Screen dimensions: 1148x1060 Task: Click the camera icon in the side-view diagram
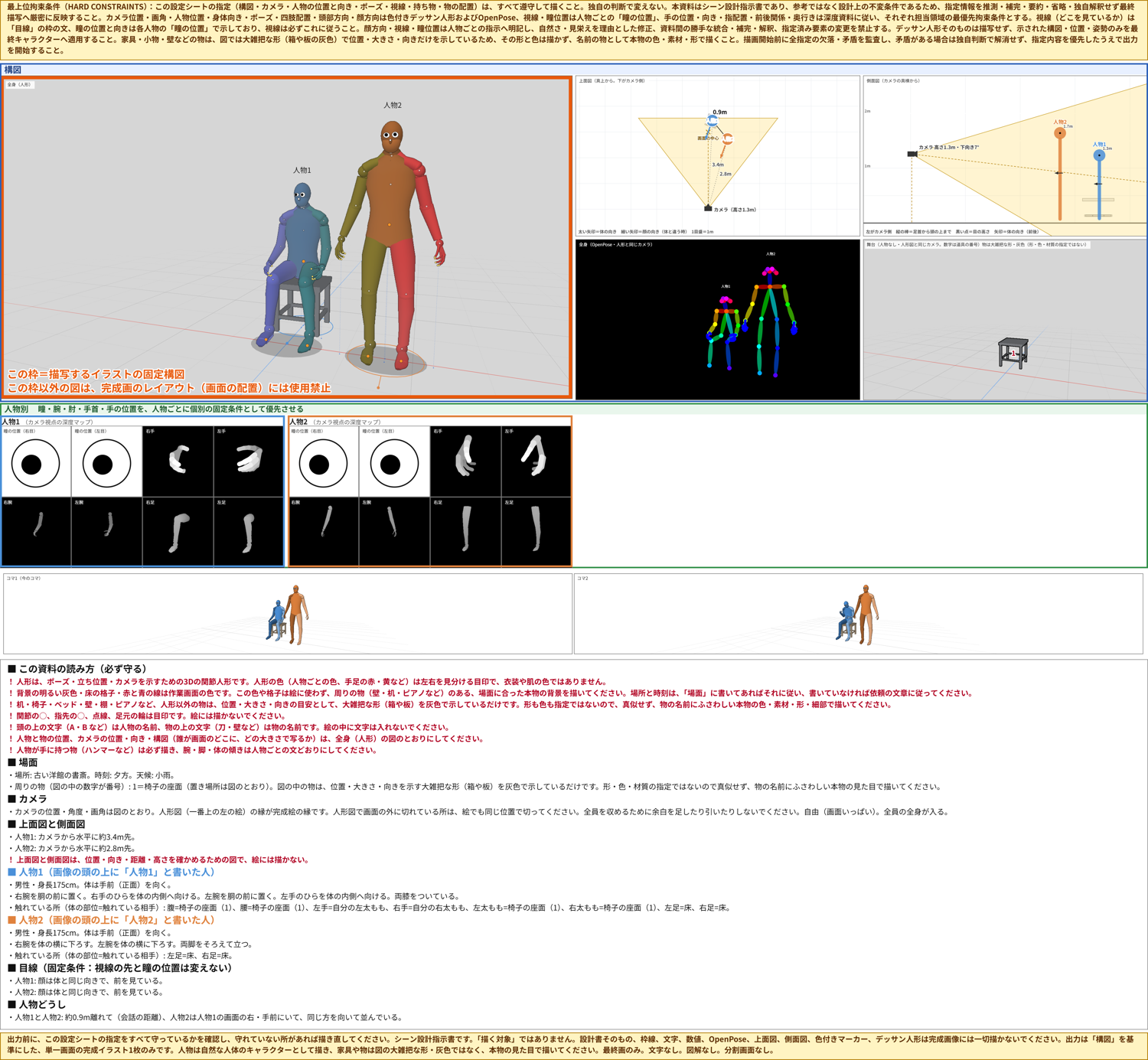coord(912,154)
